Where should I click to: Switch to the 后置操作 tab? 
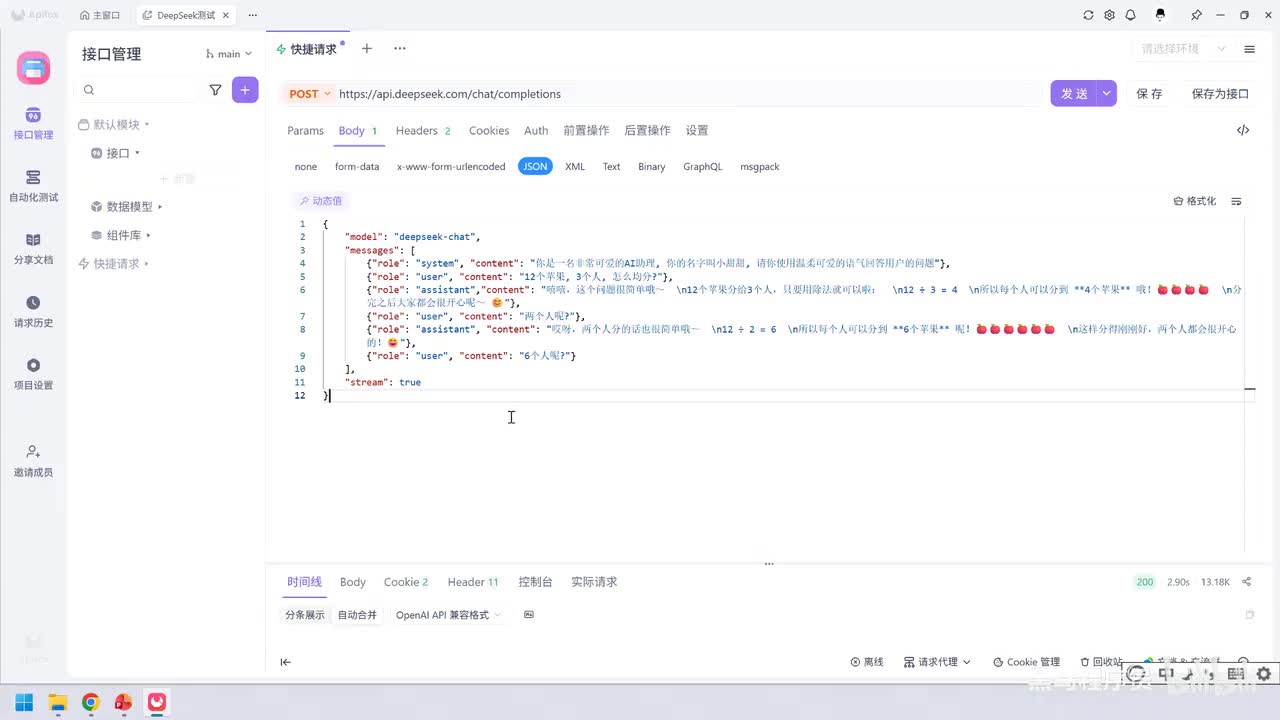pyautogui.click(x=647, y=131)
